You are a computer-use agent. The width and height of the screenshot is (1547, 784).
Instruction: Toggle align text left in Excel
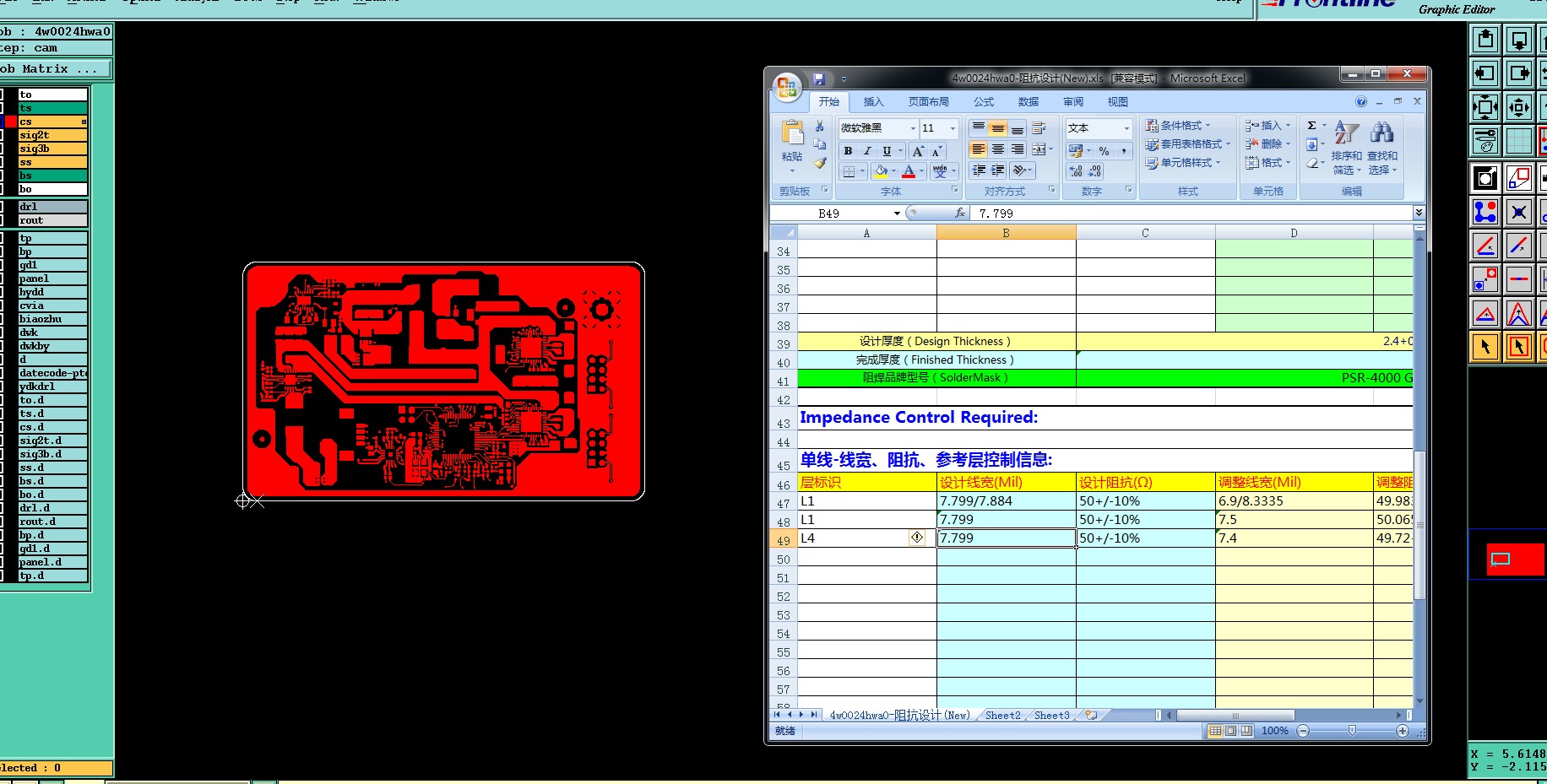(979, 149)
